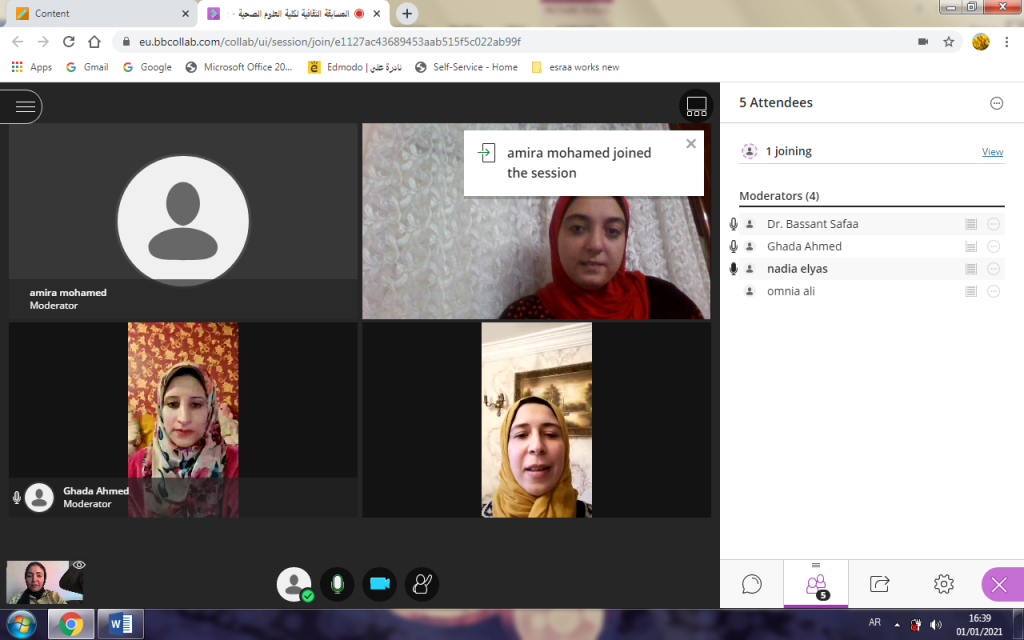The height and width of the screenshot is (640, 1024).
Task: Switch to Word in the taskbar
Action: point(120,624)
